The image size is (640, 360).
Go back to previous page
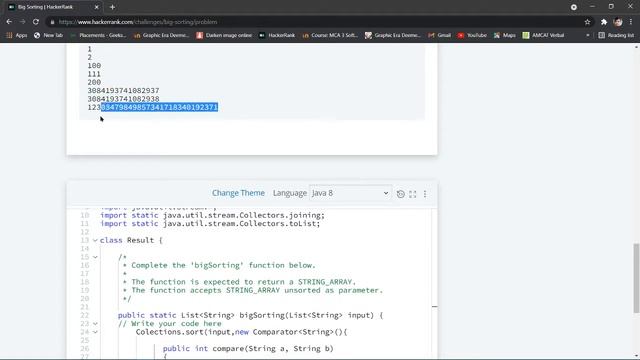pos(9,22)
